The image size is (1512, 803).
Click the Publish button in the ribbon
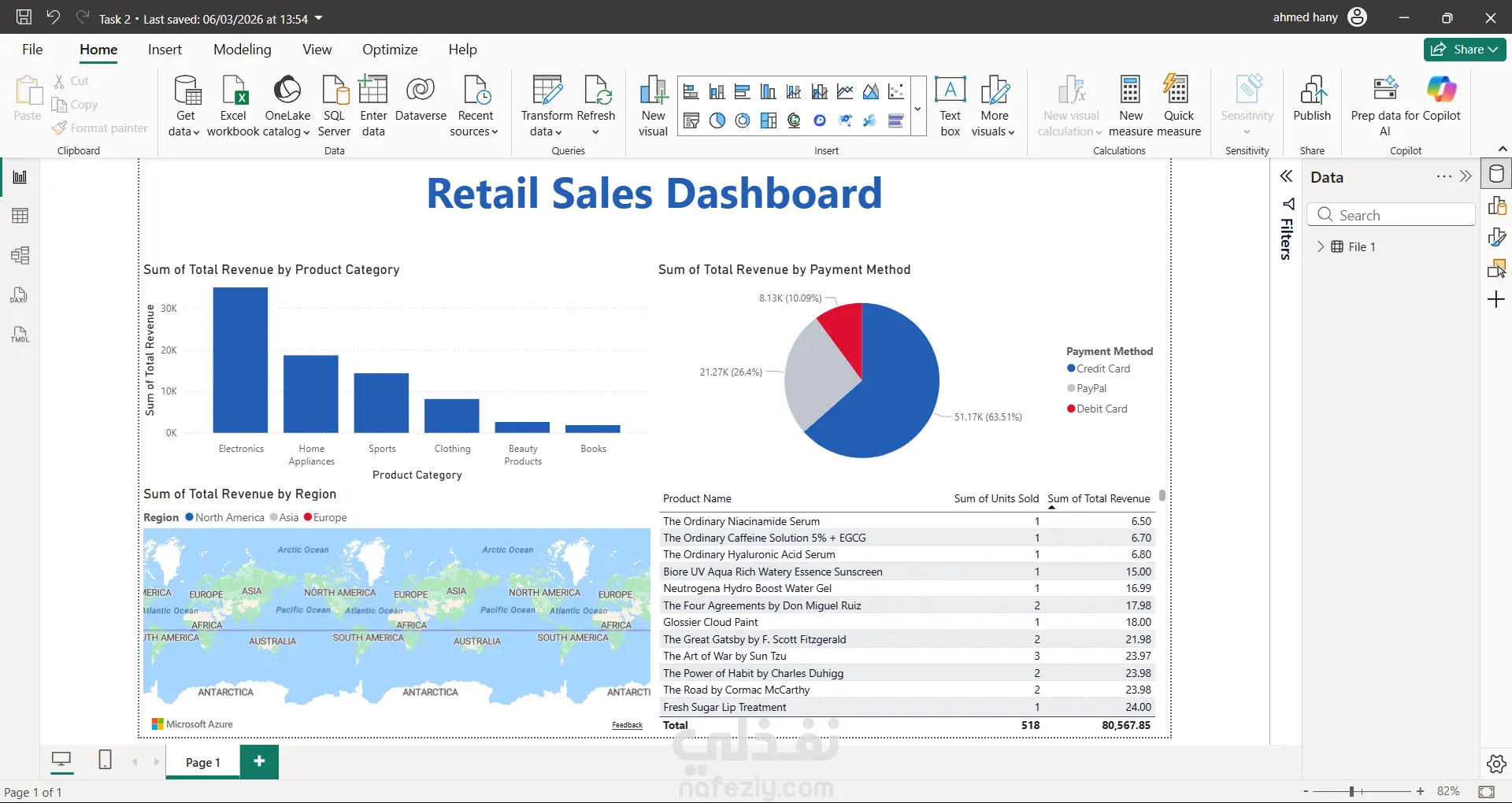1312,100
